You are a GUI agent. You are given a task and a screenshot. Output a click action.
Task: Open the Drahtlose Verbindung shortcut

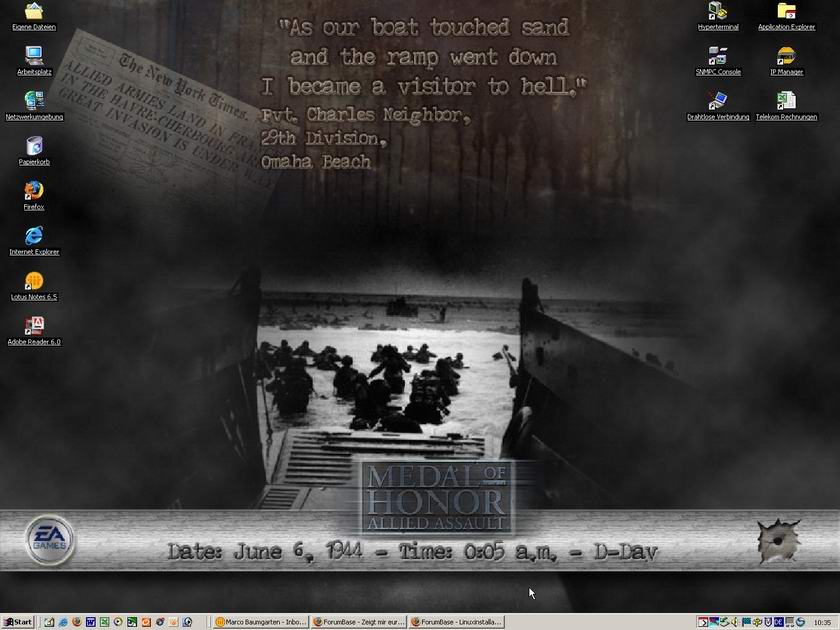[718, 106]
